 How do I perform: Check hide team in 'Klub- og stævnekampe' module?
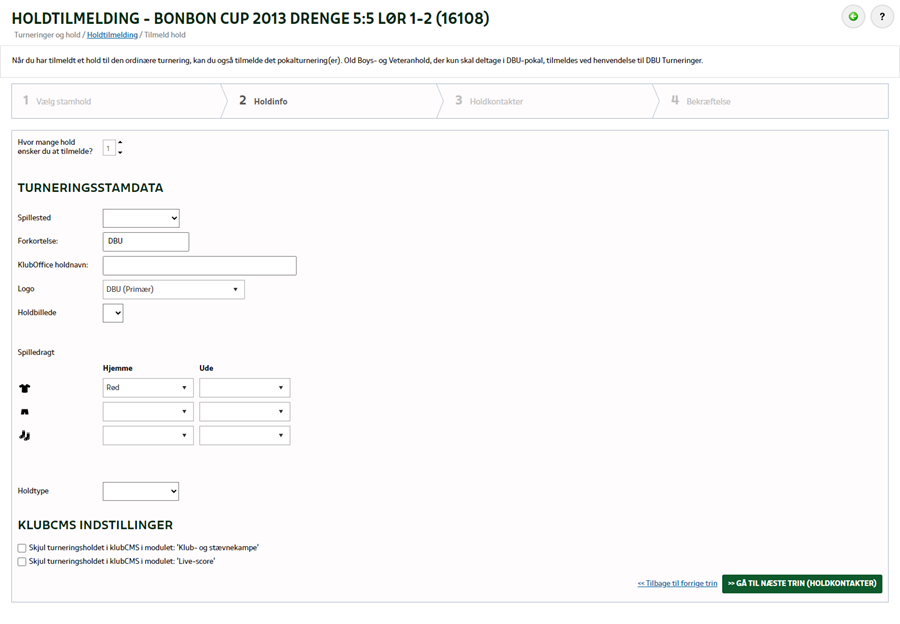[x=22, y=548]
